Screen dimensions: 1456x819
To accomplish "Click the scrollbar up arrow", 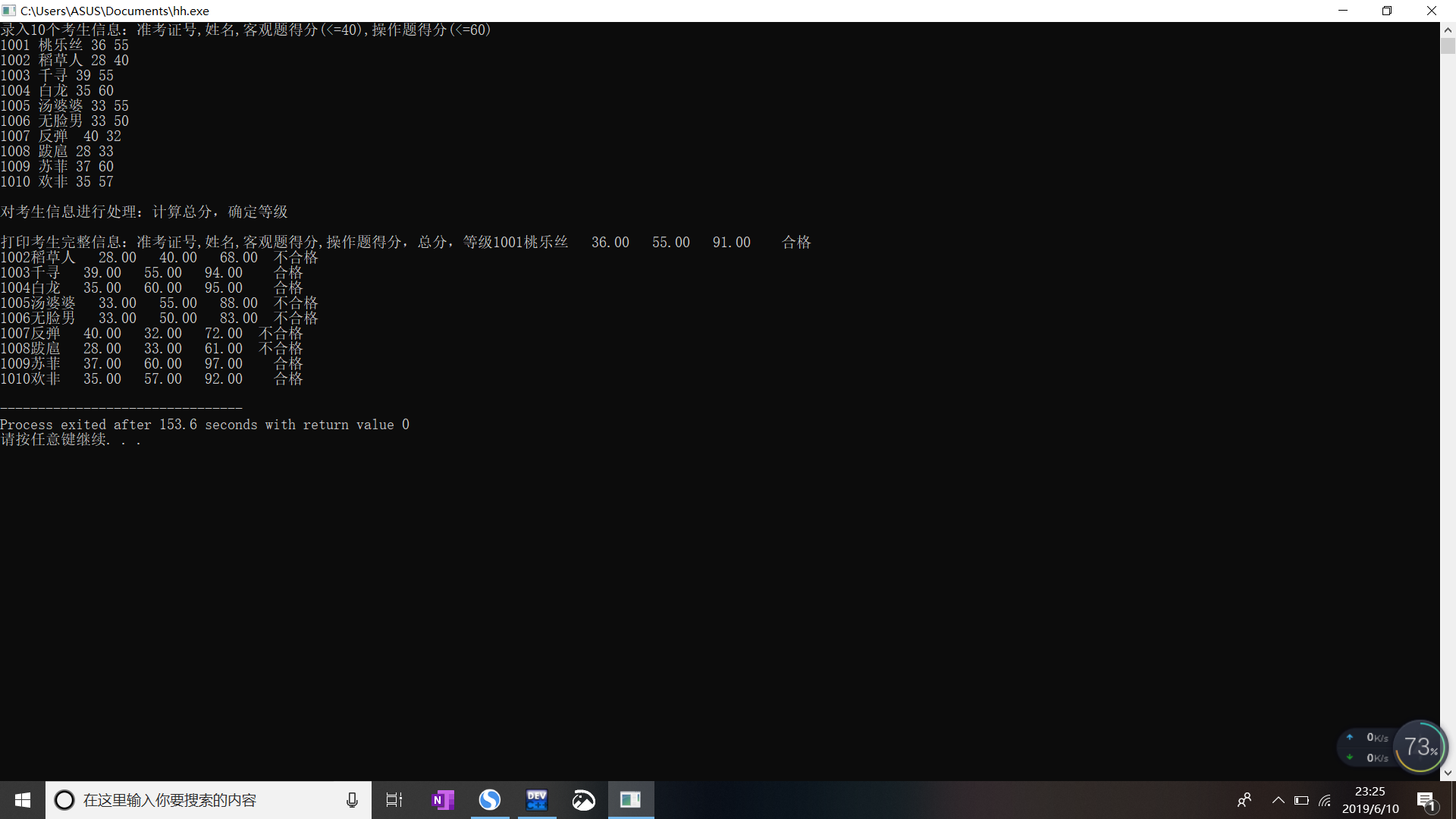I will pos(1448,30).
